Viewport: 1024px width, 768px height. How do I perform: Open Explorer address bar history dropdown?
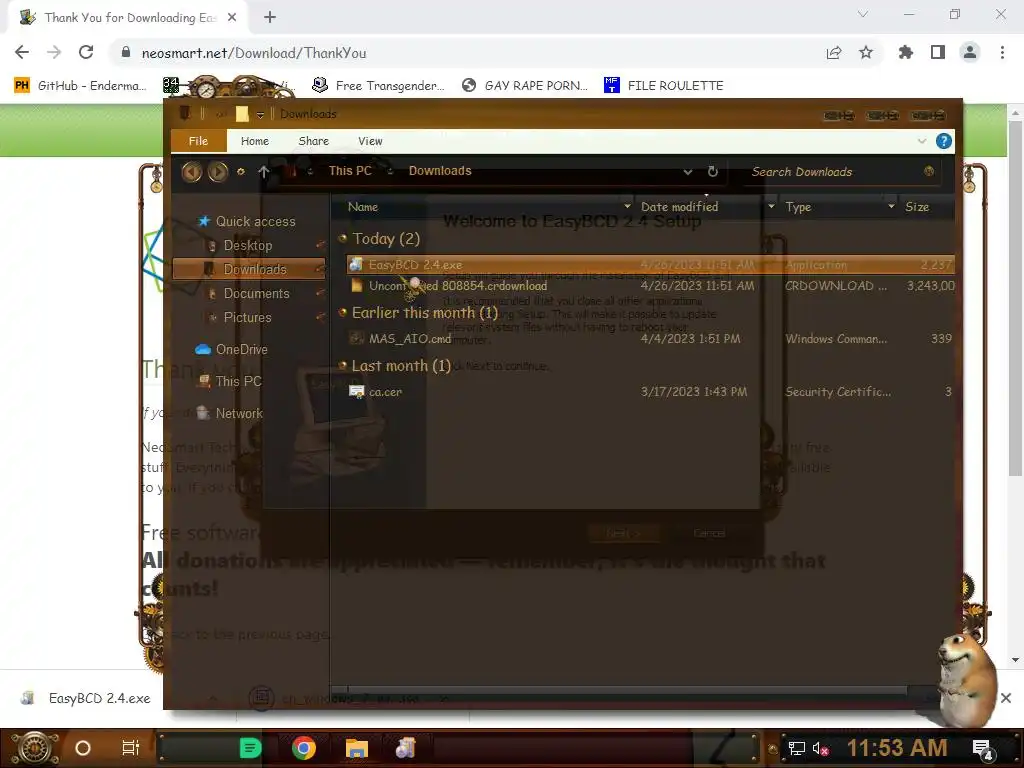tap(688, 172)
